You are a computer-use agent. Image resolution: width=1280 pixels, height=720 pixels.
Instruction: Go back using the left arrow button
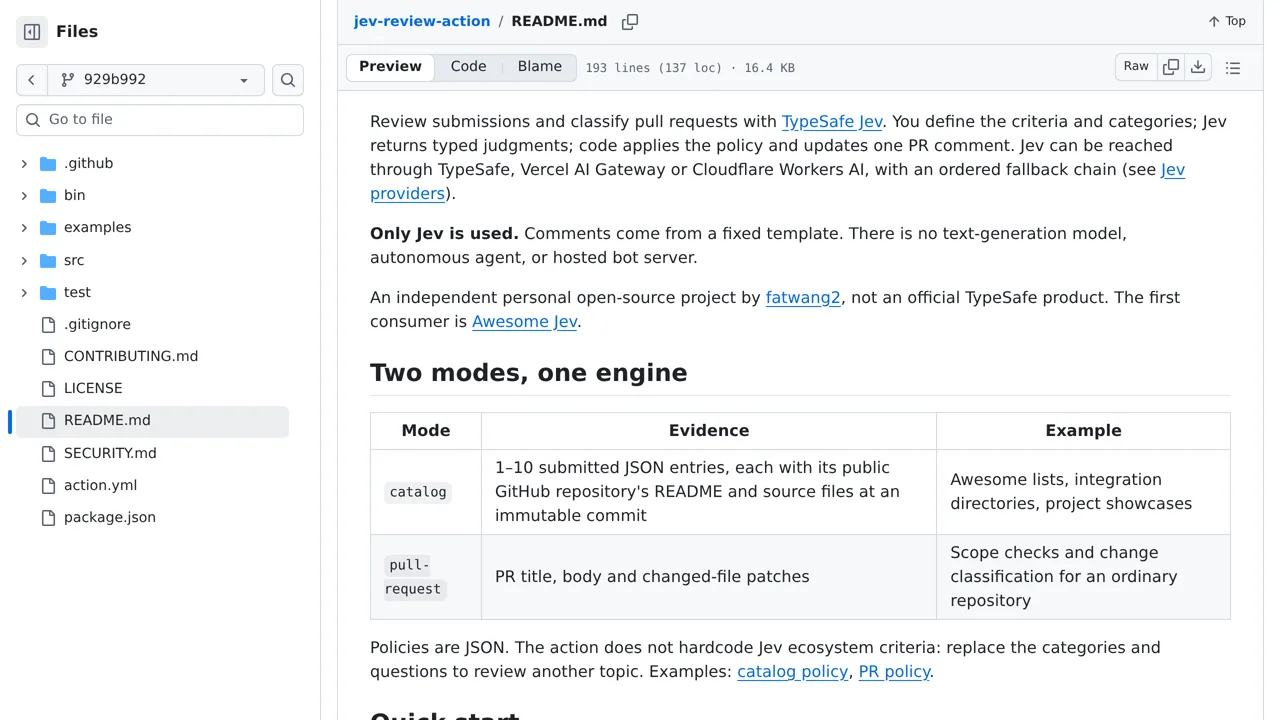click(x=32, y=80)
